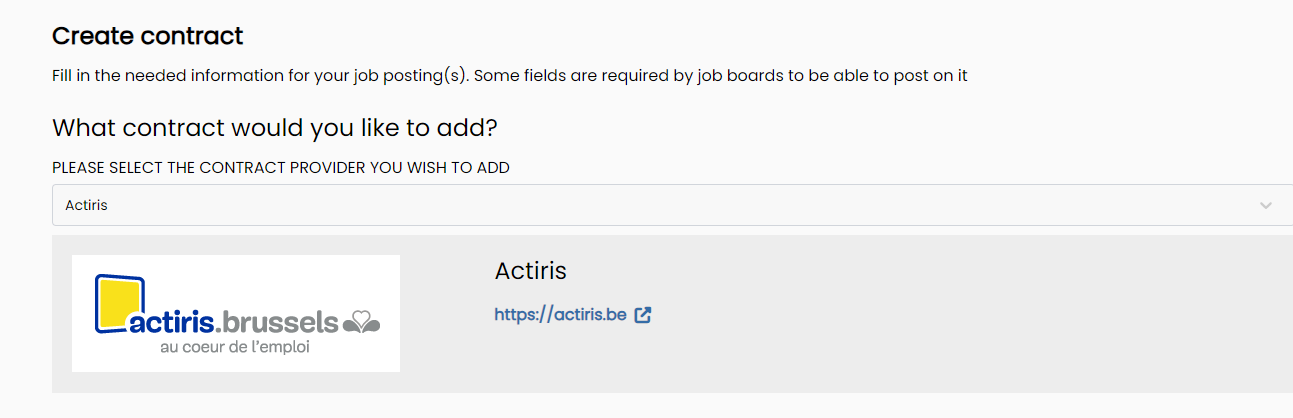This screenshot has height=418, width=1293.
Task: Select the 'Actiris' provider name heading
Action: [x=530, y=271]
